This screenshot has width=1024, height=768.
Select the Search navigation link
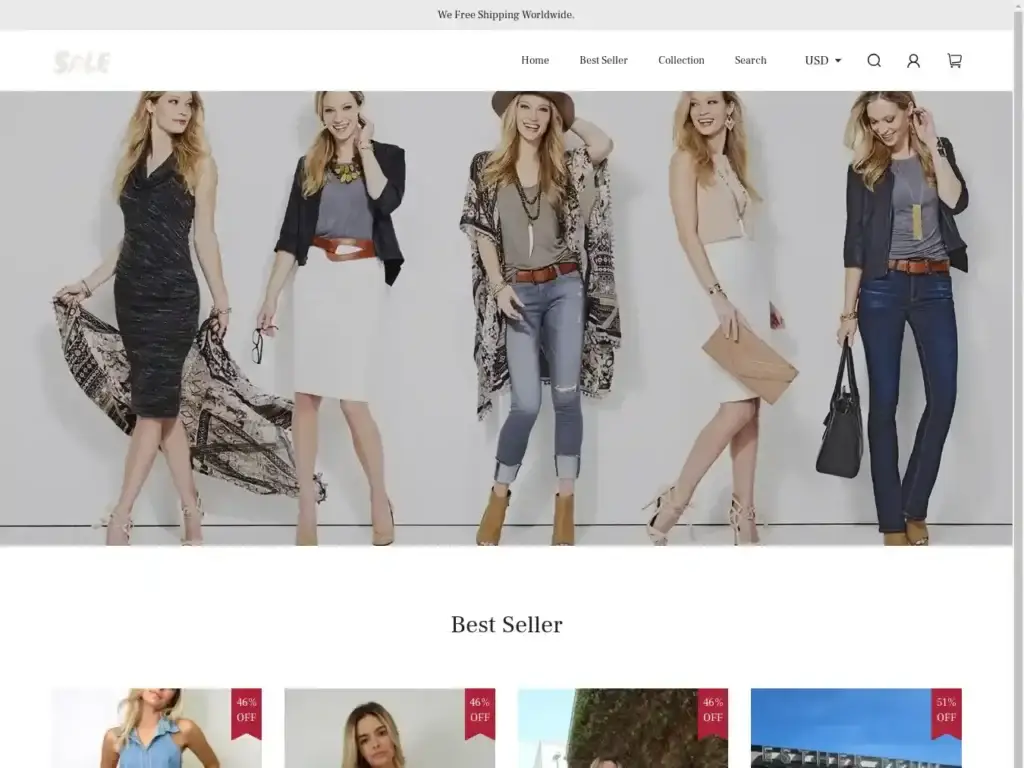point(750,61)
